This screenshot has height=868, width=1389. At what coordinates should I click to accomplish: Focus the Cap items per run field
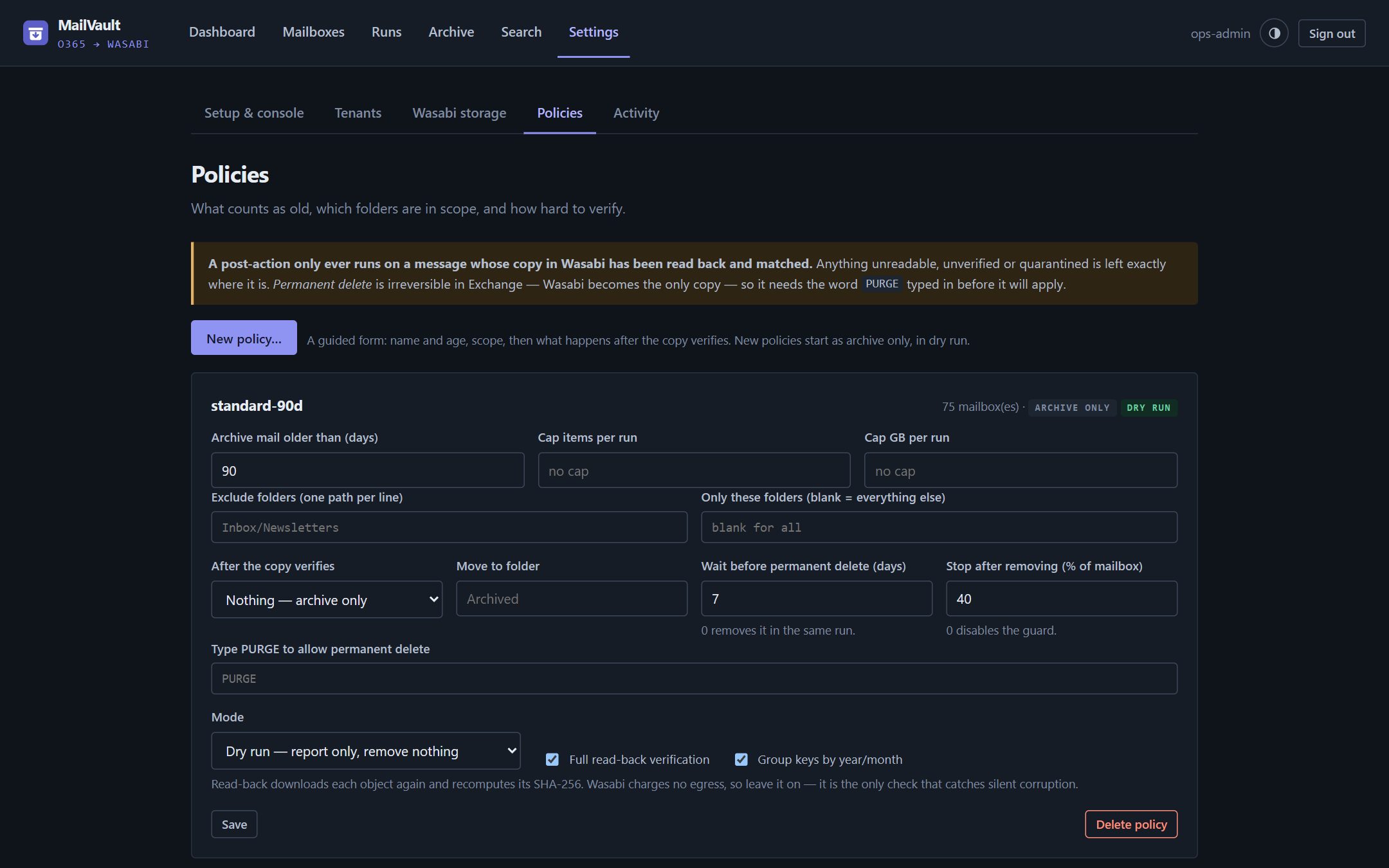pyautogui.click(x=694, y=471)
